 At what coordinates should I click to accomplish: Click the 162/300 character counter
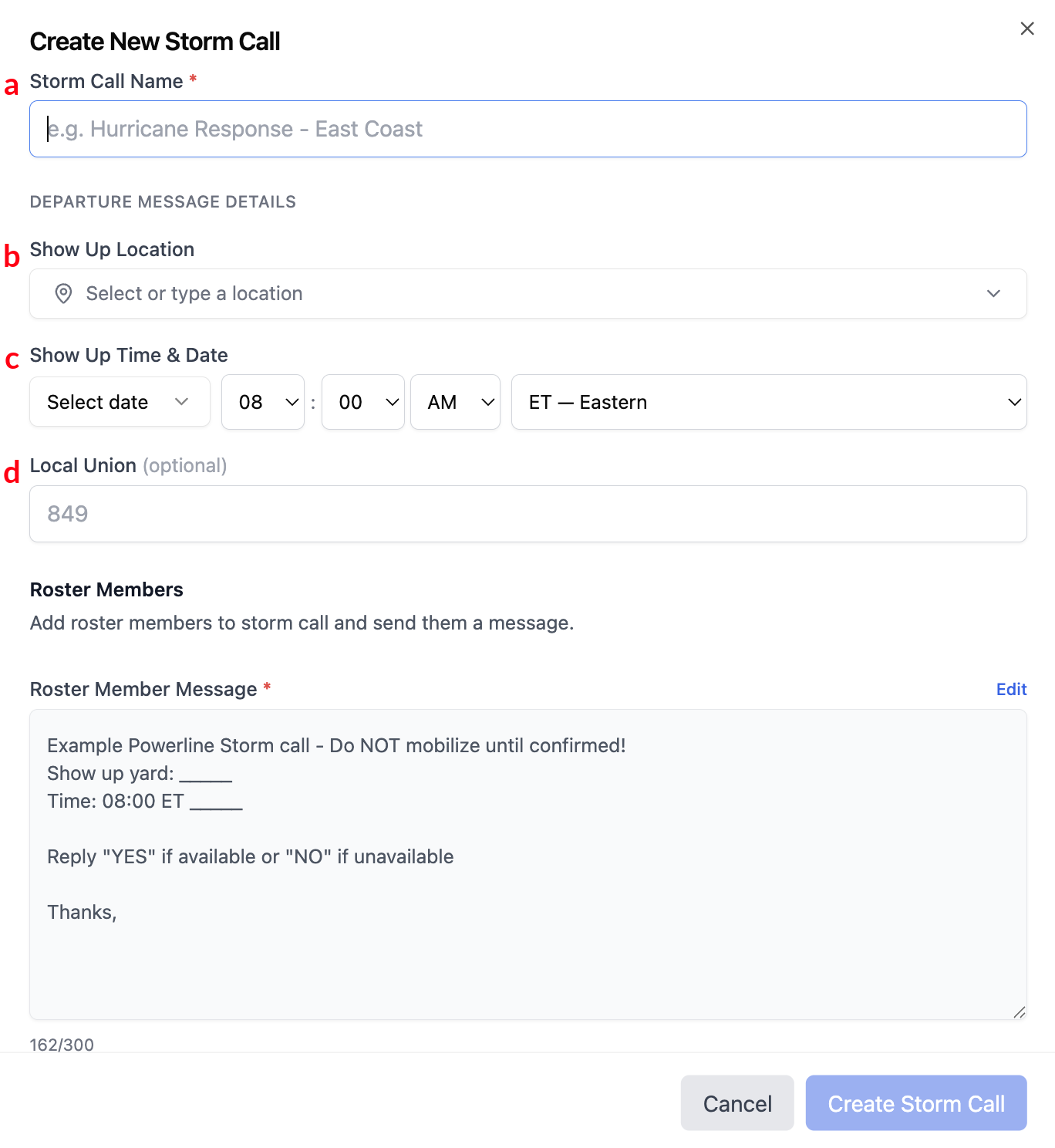62,1045
